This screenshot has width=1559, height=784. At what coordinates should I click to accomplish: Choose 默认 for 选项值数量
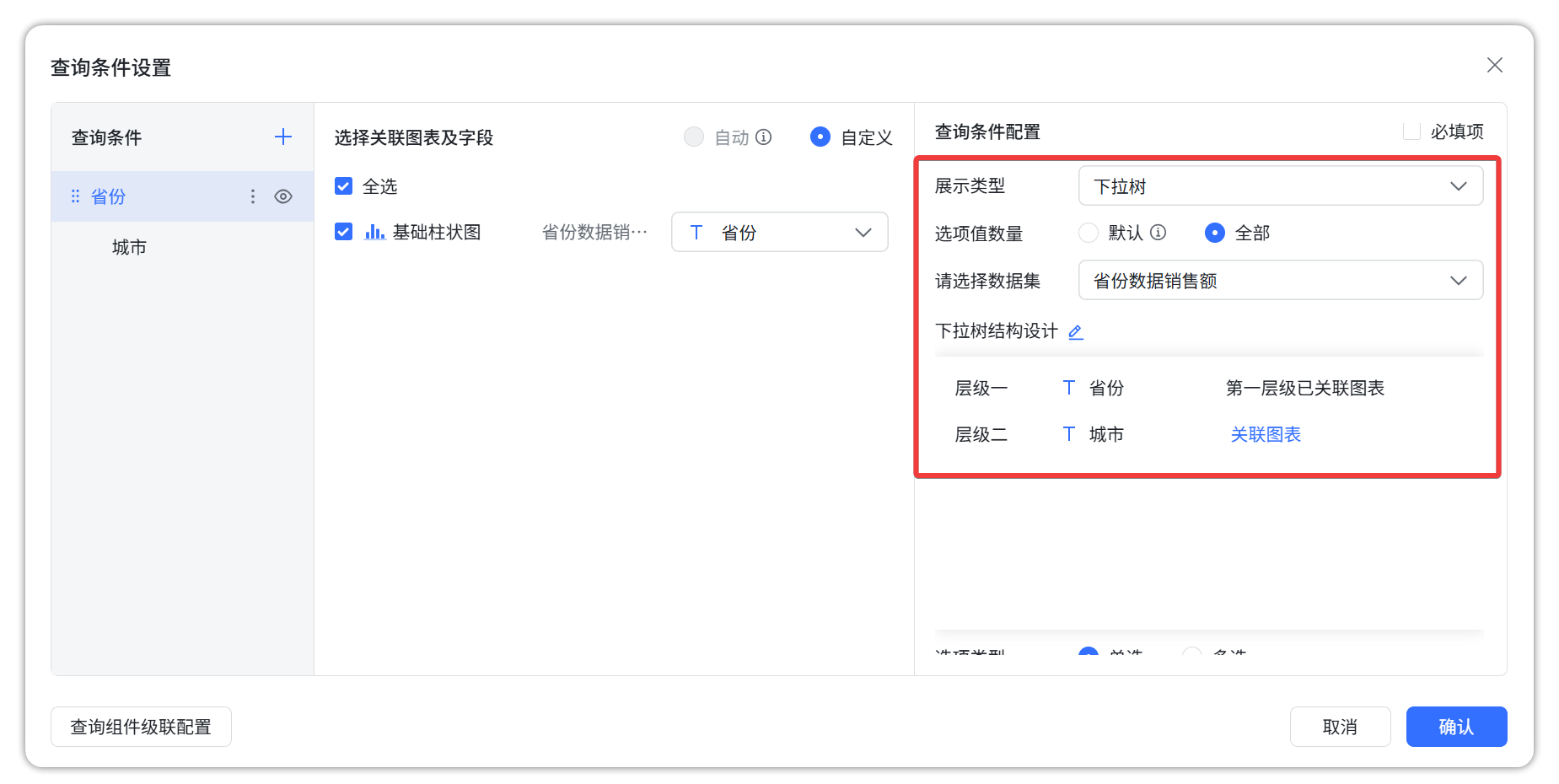click(x=1089, y=233)
